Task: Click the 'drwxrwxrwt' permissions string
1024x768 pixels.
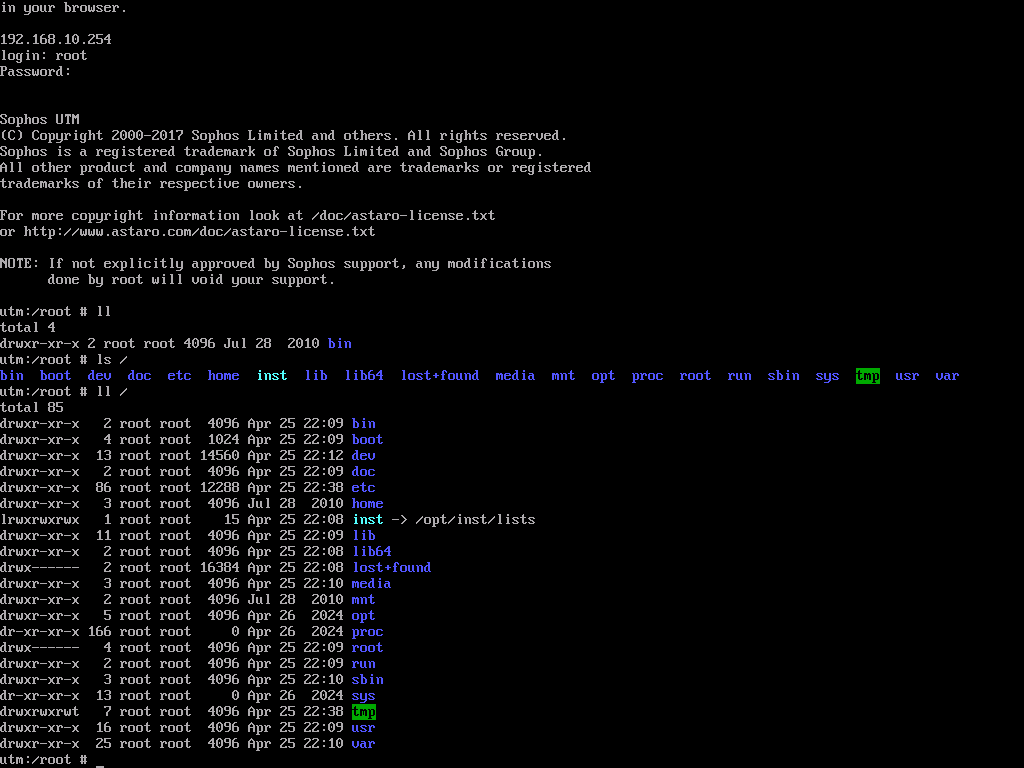Action: click(x=40, y=712)
